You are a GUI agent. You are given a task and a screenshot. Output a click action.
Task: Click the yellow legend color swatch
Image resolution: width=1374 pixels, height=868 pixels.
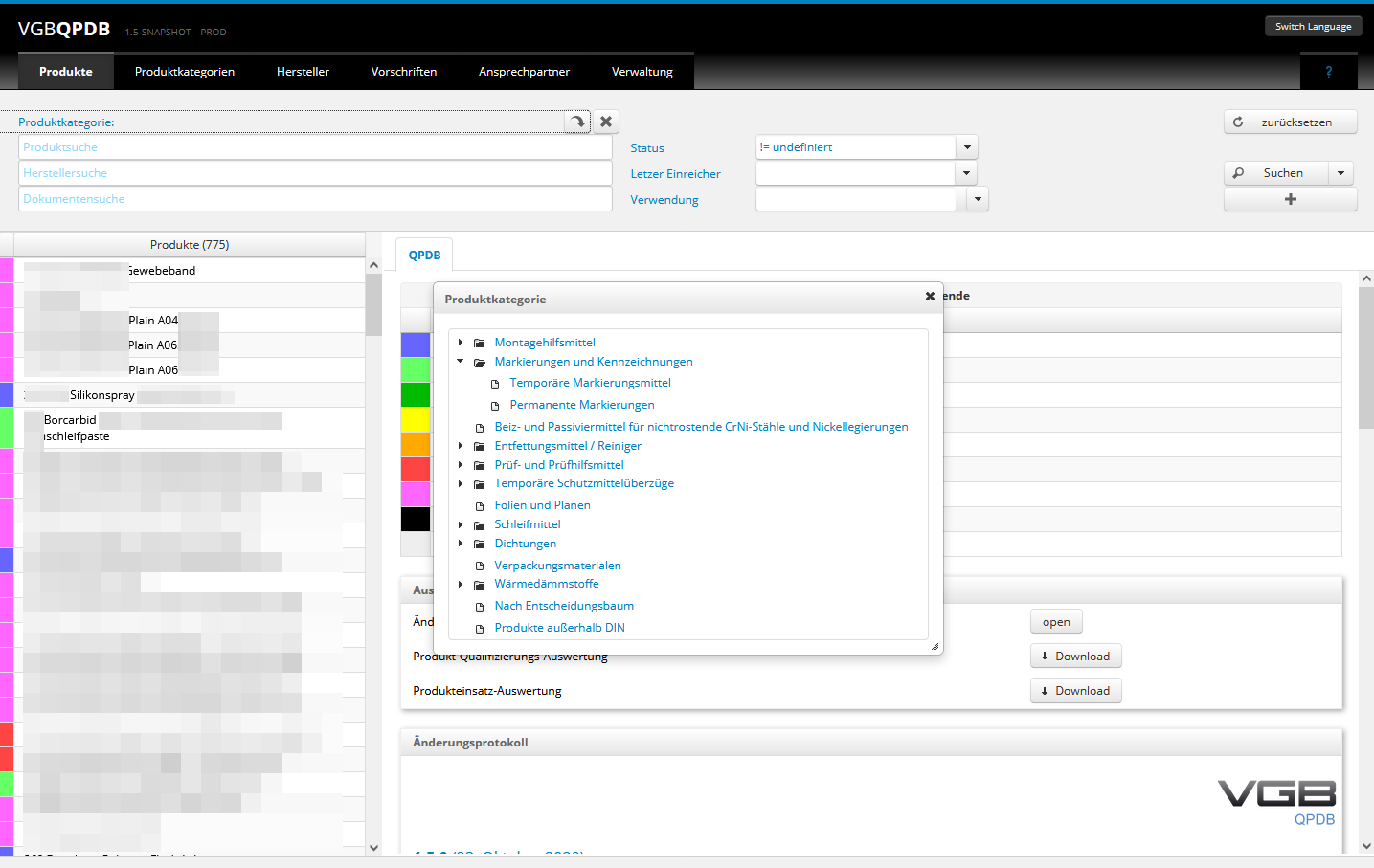point(416,419)
